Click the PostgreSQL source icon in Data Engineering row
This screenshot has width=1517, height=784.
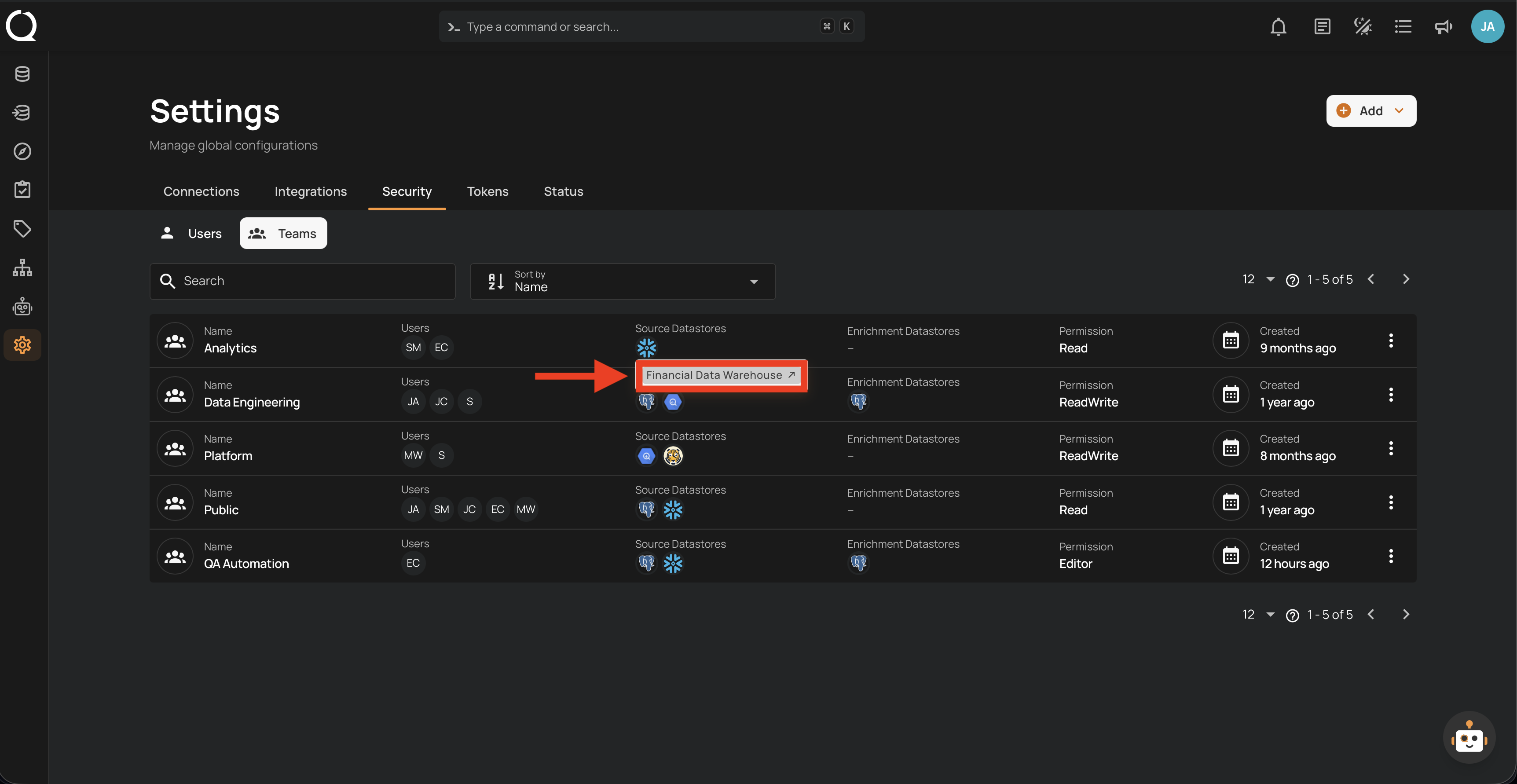[x=647, y=402]
